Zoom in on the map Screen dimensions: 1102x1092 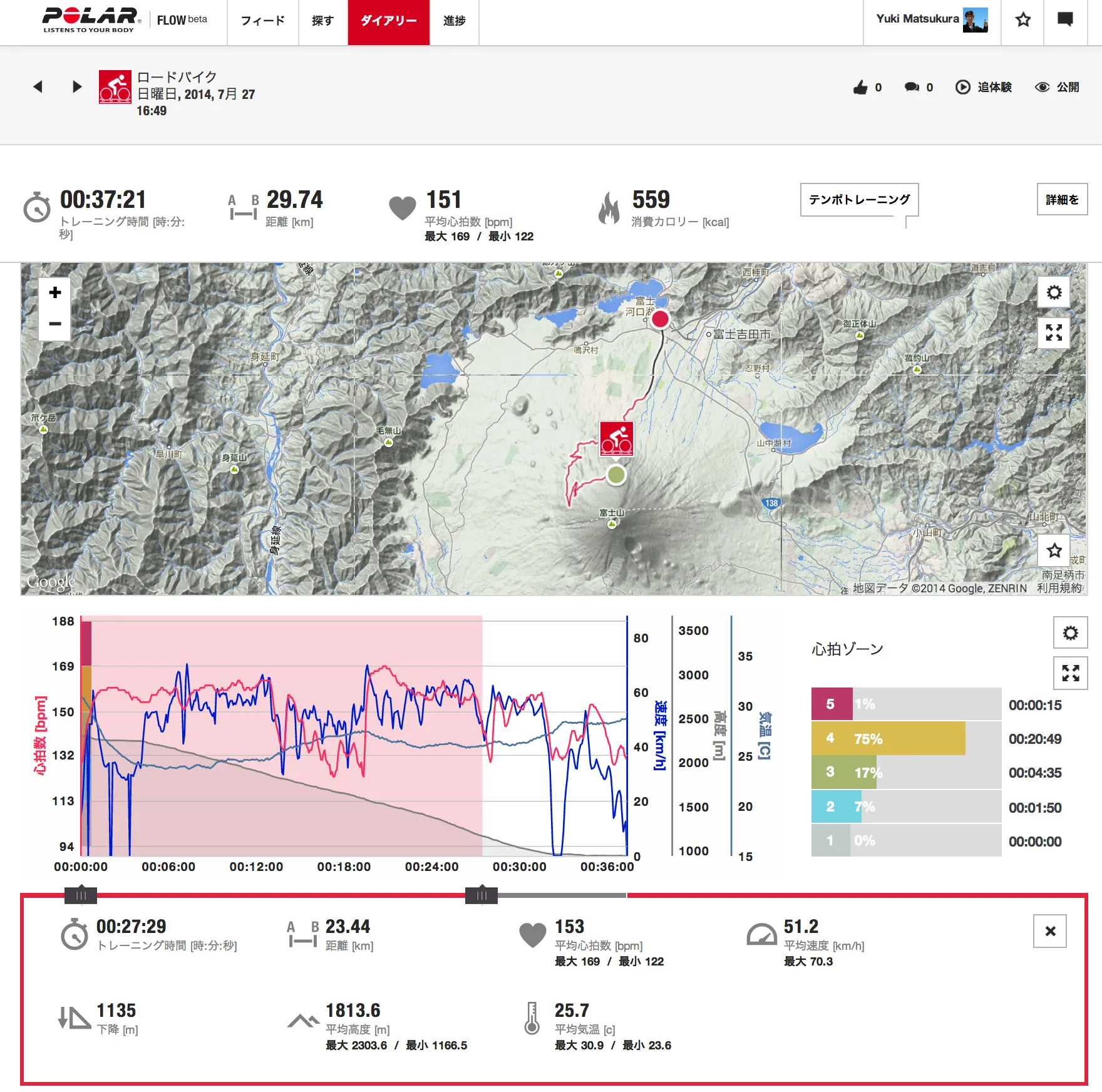coord(55,292)
